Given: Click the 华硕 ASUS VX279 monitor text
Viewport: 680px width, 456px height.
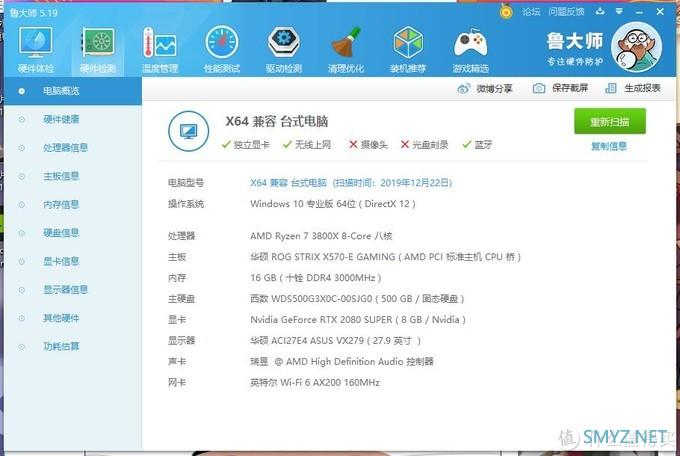Looking at the screenshot, I should click(335, 341).
